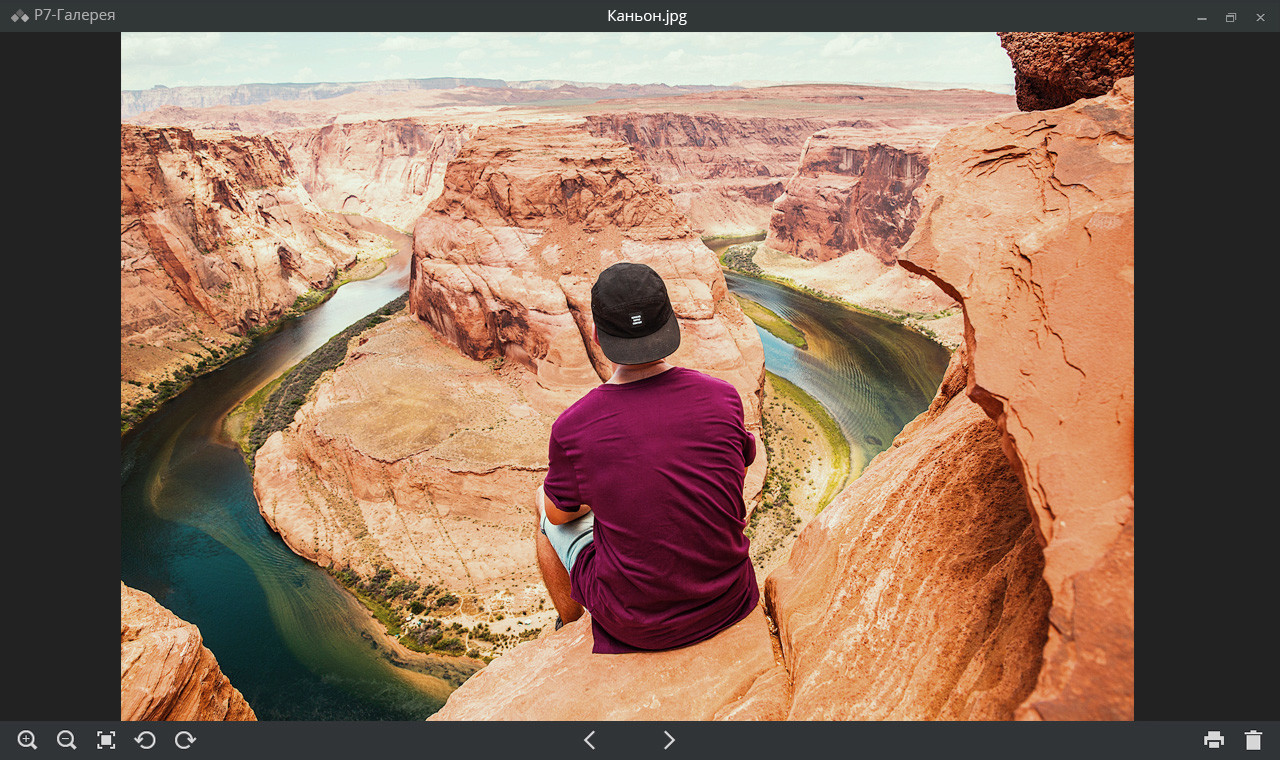Close the Р7-Галерея window
The image size is (1280, 760).
click(x=1260, y=17)
